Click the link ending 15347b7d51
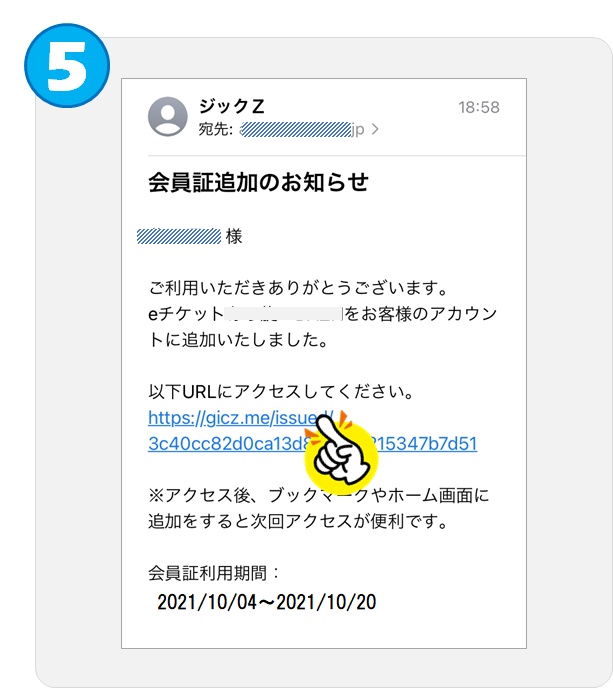Image resolution: width=613 pixels, height=688 pixels. click(x=425, y=443)
